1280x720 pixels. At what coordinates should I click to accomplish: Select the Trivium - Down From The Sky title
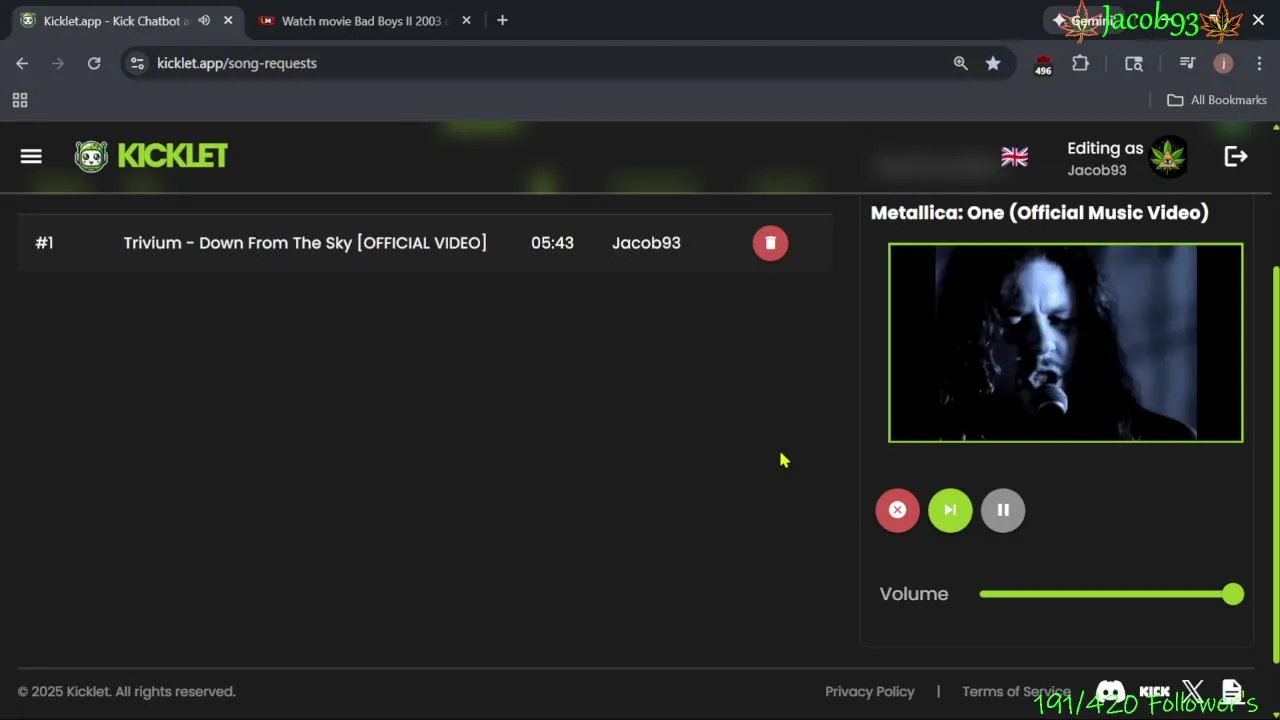305,243
